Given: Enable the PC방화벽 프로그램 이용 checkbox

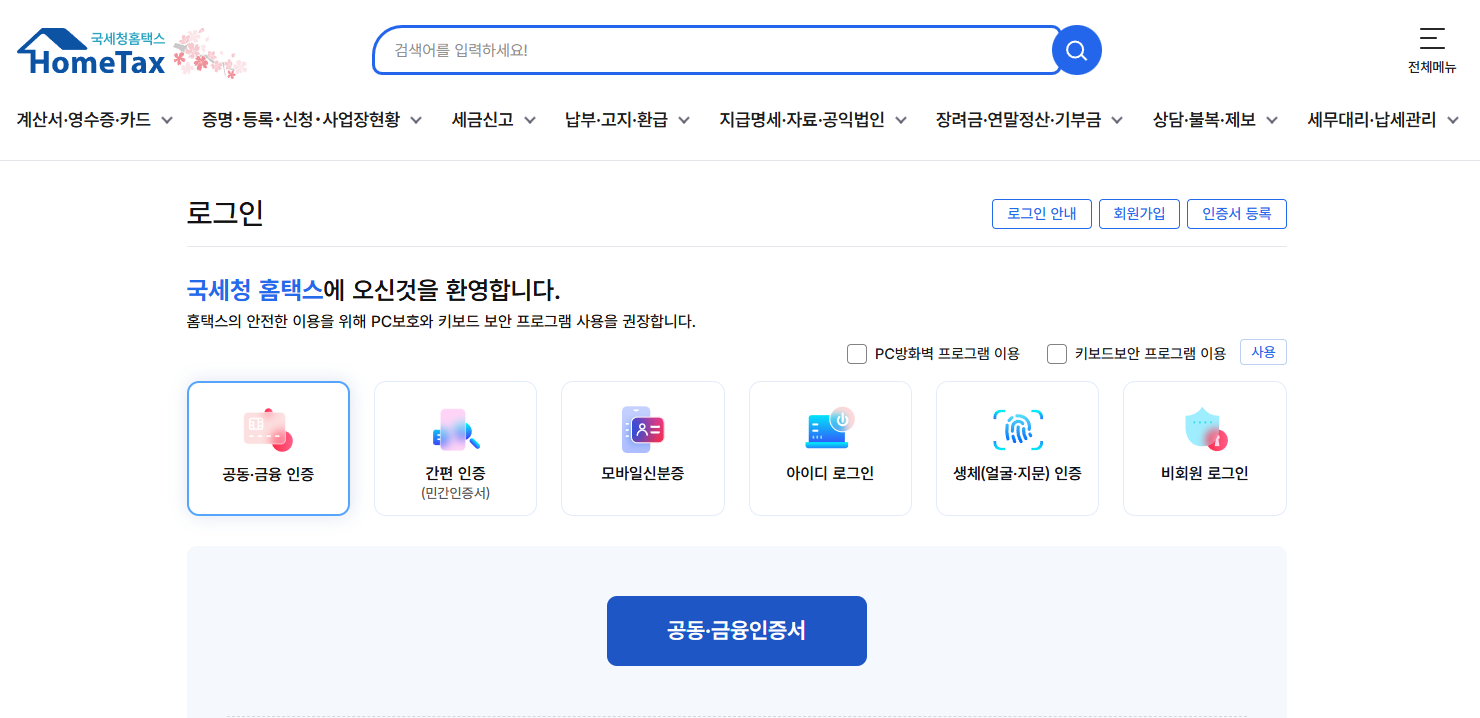Looking at the screenshot, I should coord(857,353).
